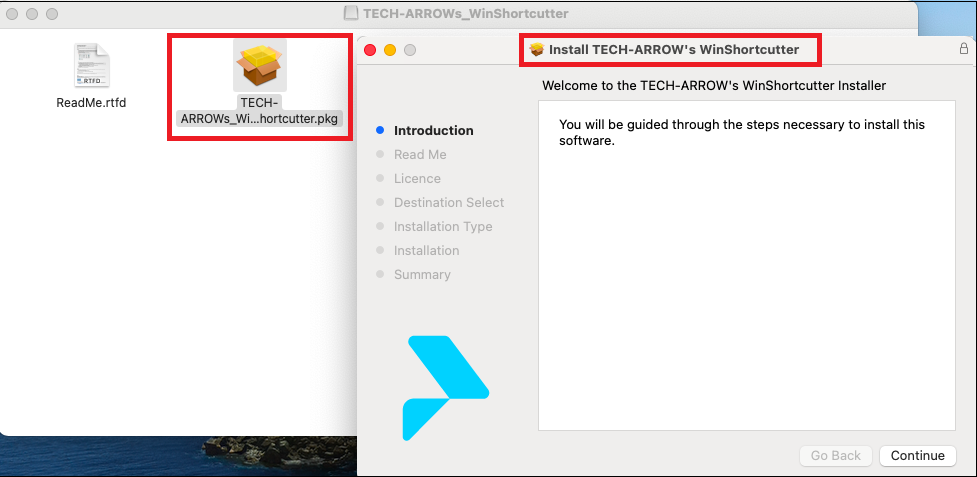Click the Summary step in sidebar
The width and height of the screenshot is (977, 477).
[421, 275]
